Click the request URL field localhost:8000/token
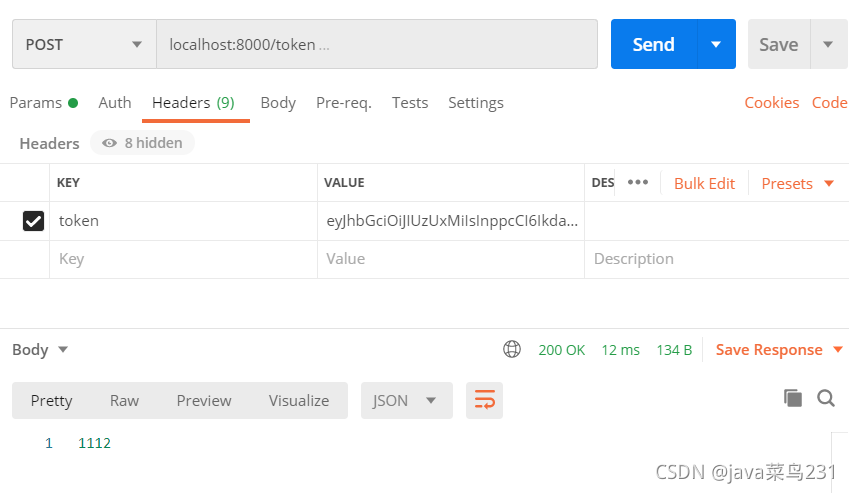Image resolution: width=849 pixels, height=493 pixels. click(377, 44)
